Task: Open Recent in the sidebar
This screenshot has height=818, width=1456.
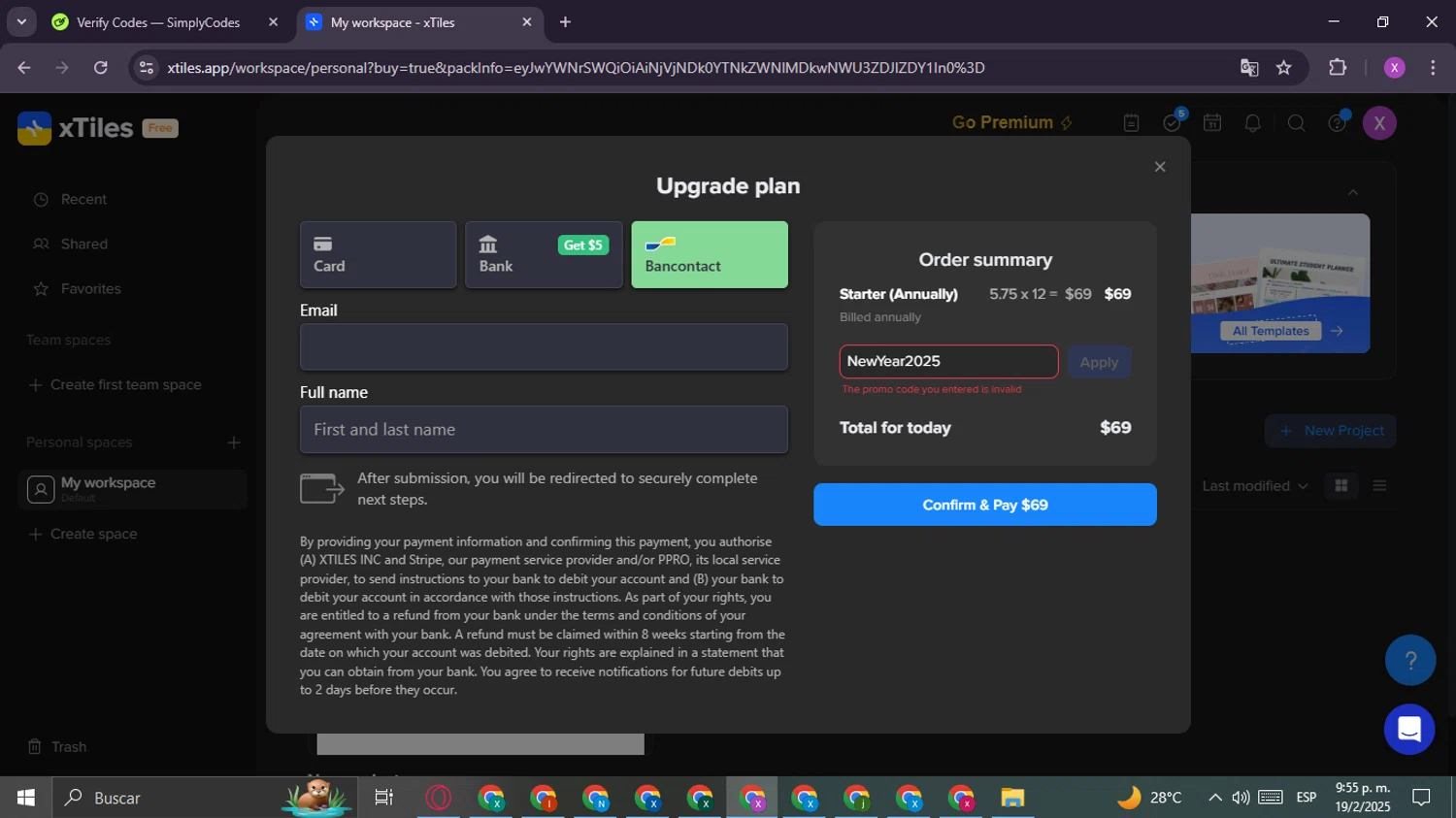Action: pos(83,199)
